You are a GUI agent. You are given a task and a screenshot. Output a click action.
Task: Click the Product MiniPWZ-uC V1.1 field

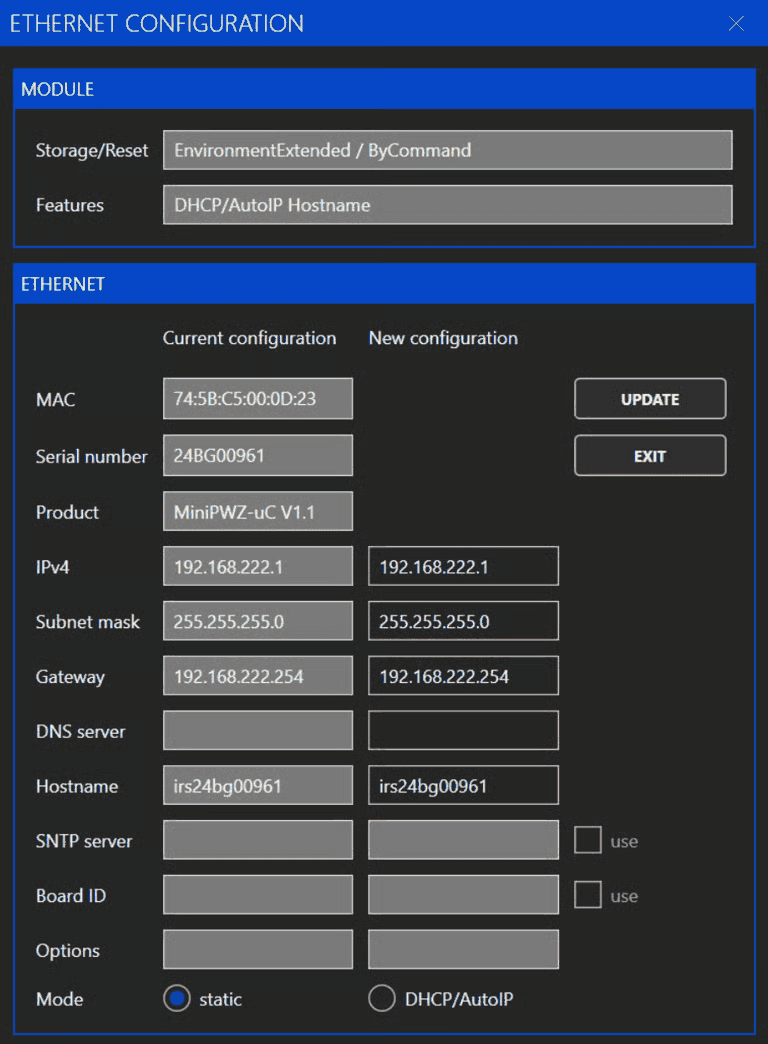tap(258, 511)
